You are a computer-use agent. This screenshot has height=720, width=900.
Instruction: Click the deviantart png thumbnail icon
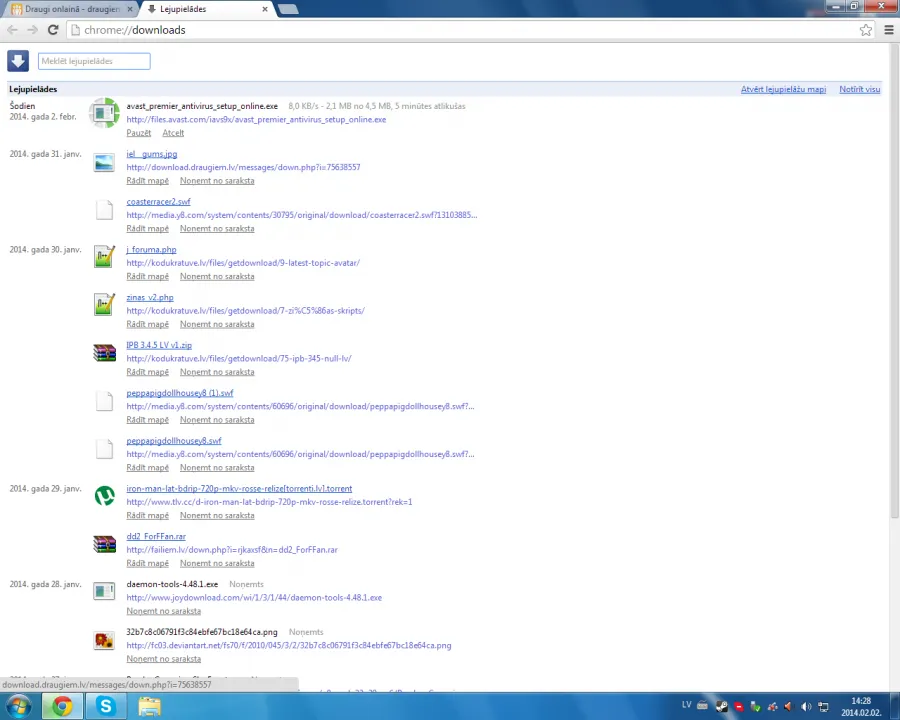tap(104, 639)
